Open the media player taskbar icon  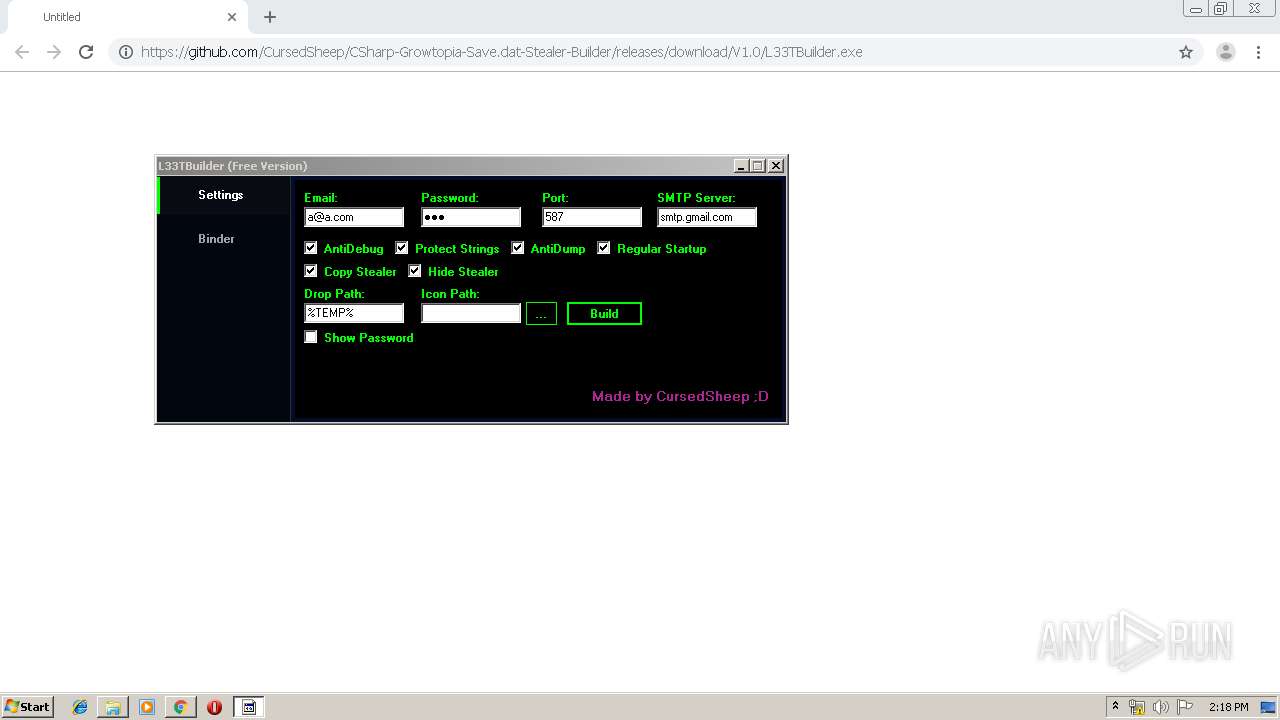147,707
